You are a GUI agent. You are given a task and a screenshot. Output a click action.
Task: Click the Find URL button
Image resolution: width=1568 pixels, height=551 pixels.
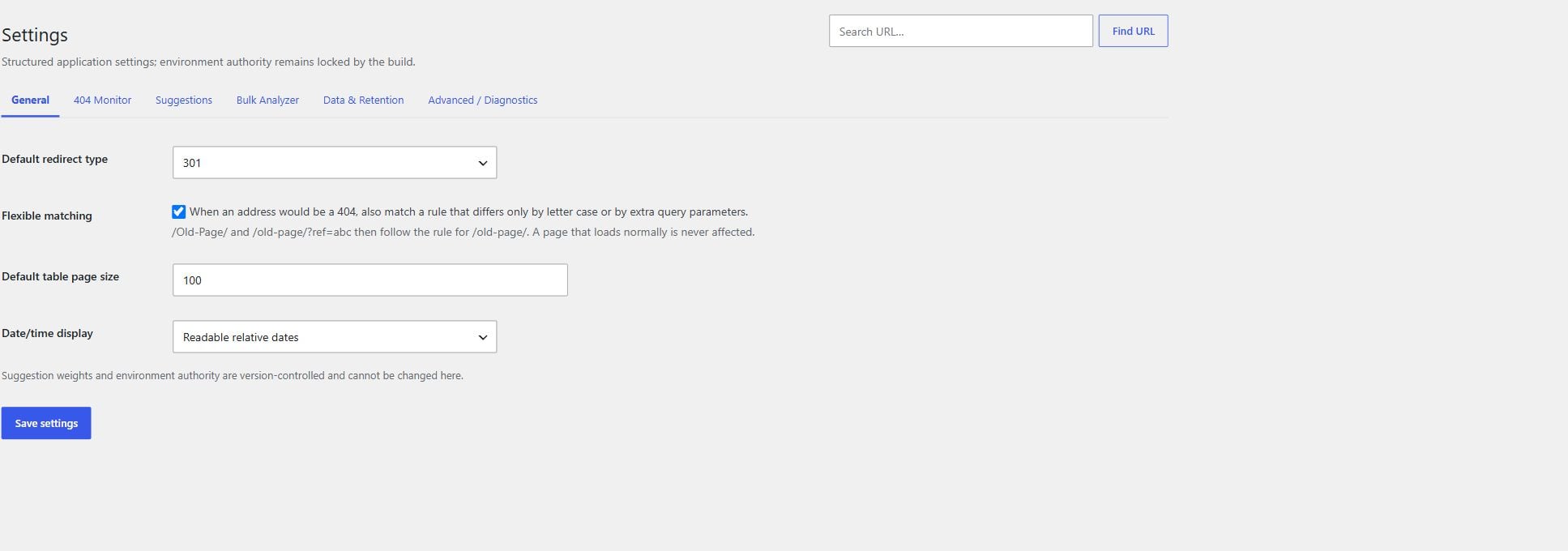coord(1133,31)
